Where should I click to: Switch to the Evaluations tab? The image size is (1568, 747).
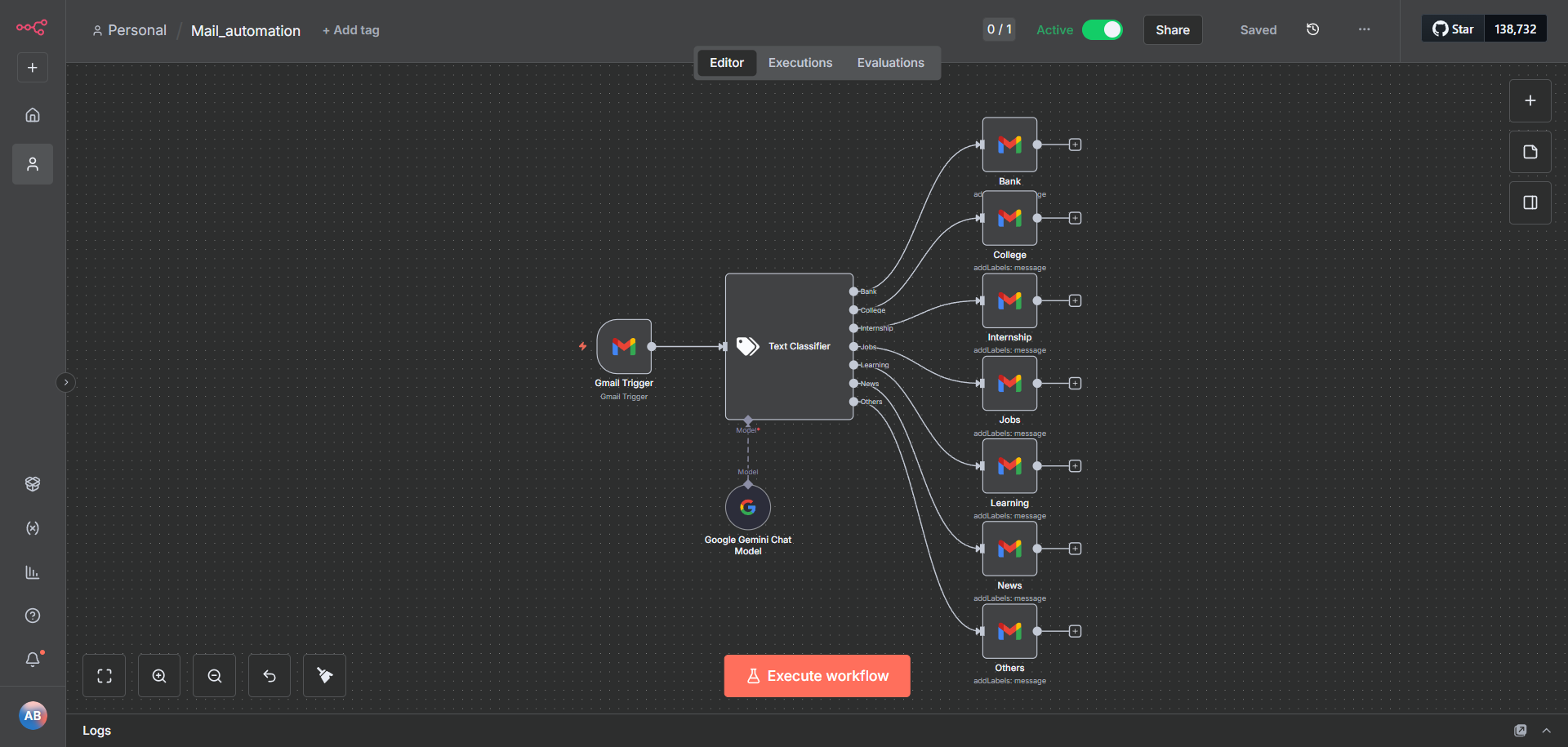[x=890, y=63]
